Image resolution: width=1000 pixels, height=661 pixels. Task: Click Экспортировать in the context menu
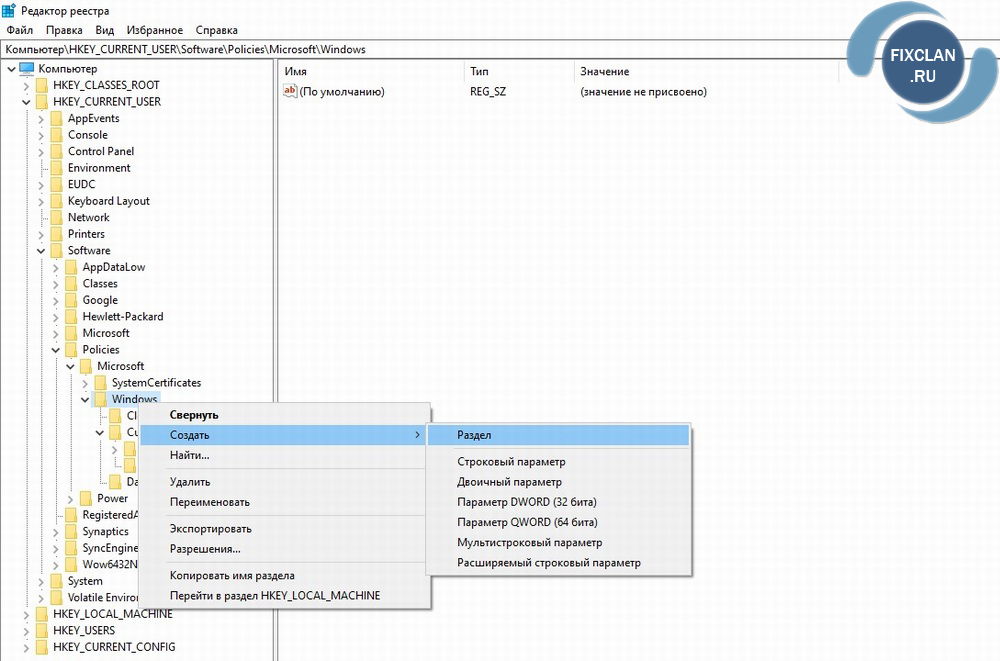tap(210, 529)
